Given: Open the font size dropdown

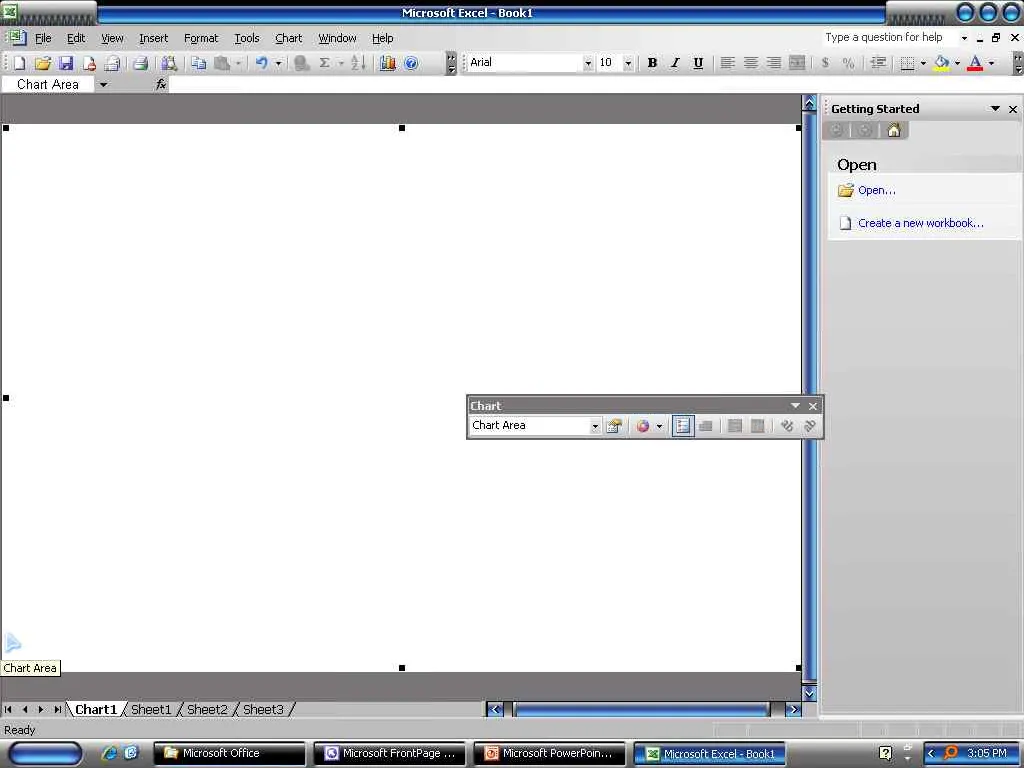Looking at the screenshot, I should pyautogui.click(x=628, y=63).
